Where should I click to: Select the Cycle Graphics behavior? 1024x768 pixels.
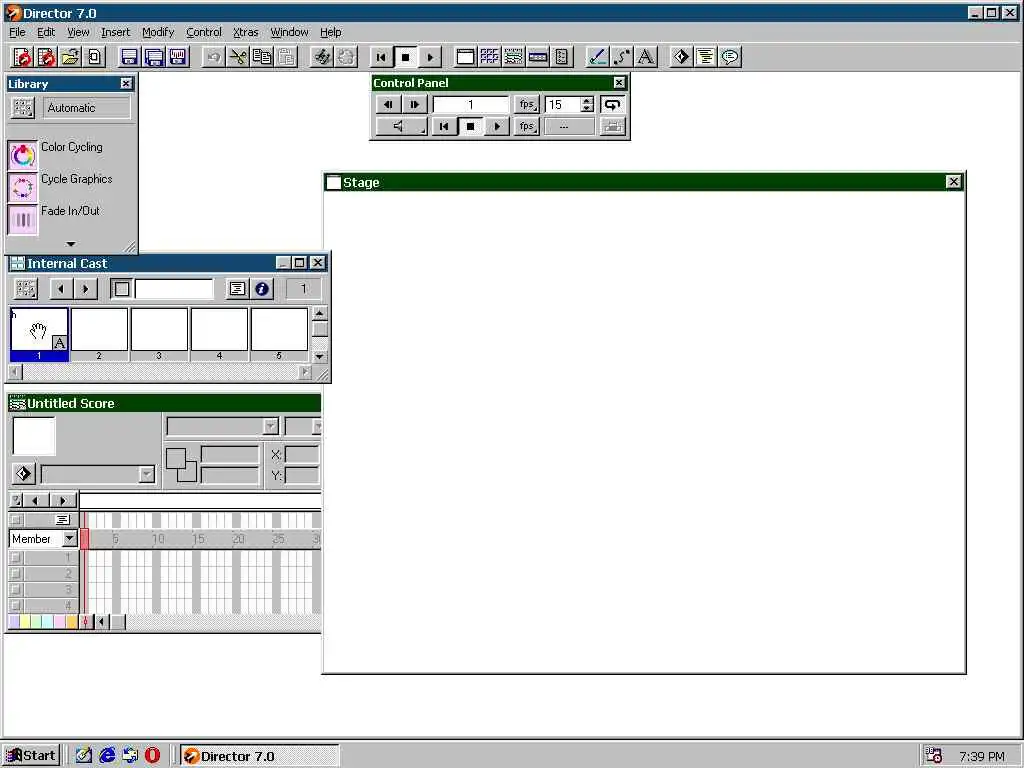[x=22, y=187]
